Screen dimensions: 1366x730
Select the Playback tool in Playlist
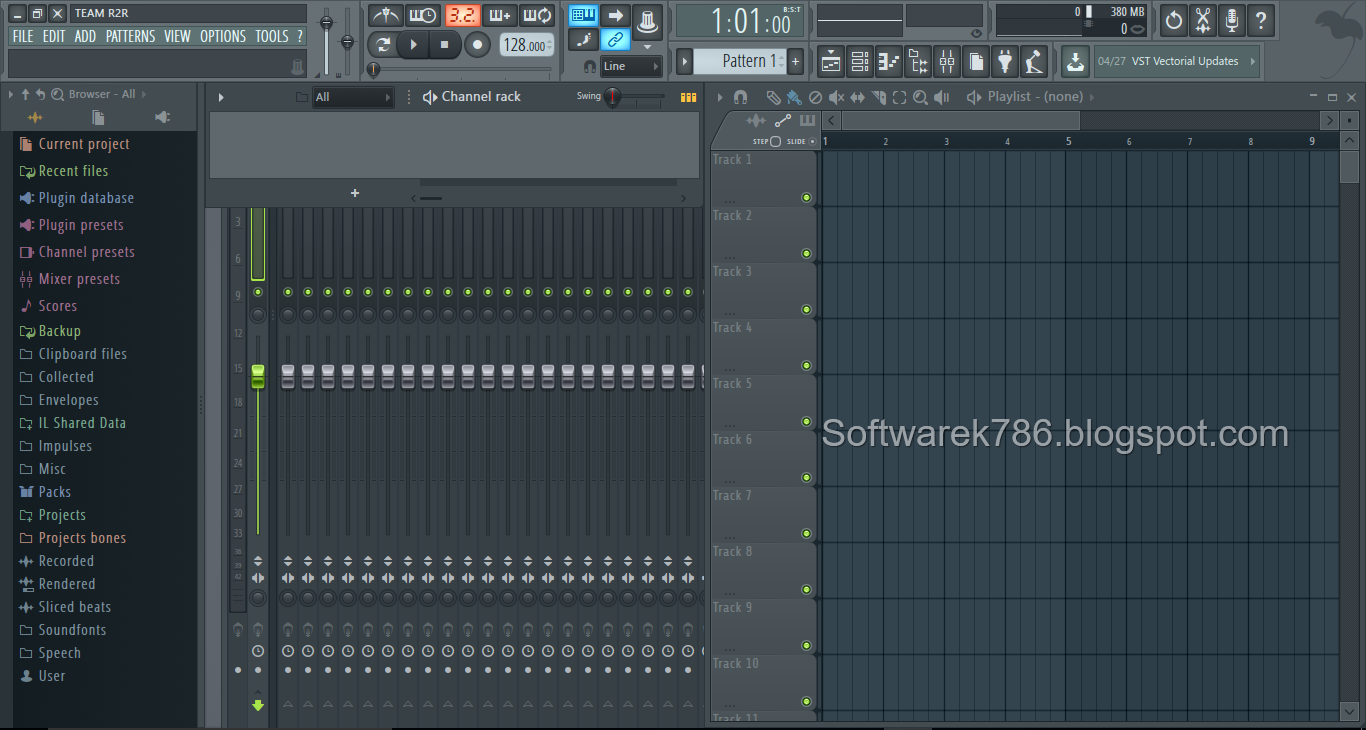tap(941, 97)
